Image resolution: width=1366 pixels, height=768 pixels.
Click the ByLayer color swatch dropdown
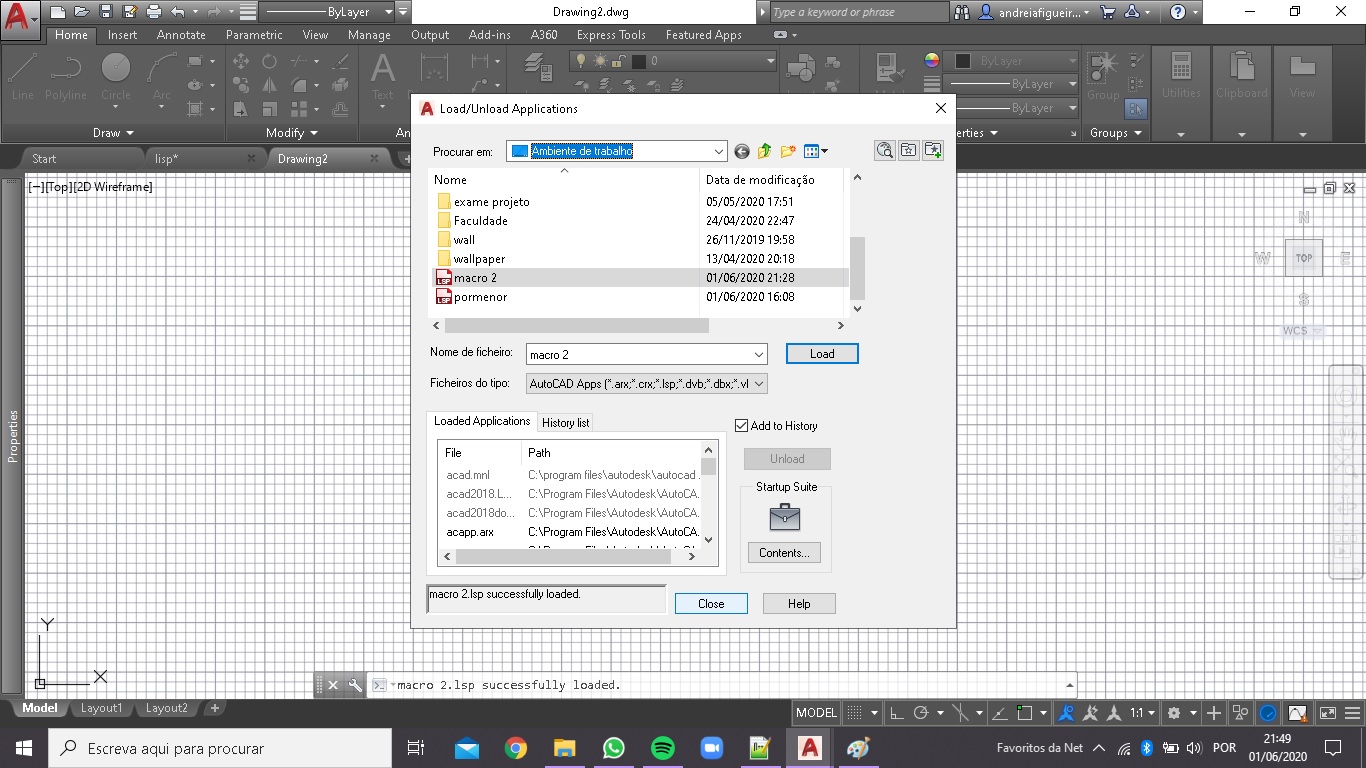(1011, 60)
